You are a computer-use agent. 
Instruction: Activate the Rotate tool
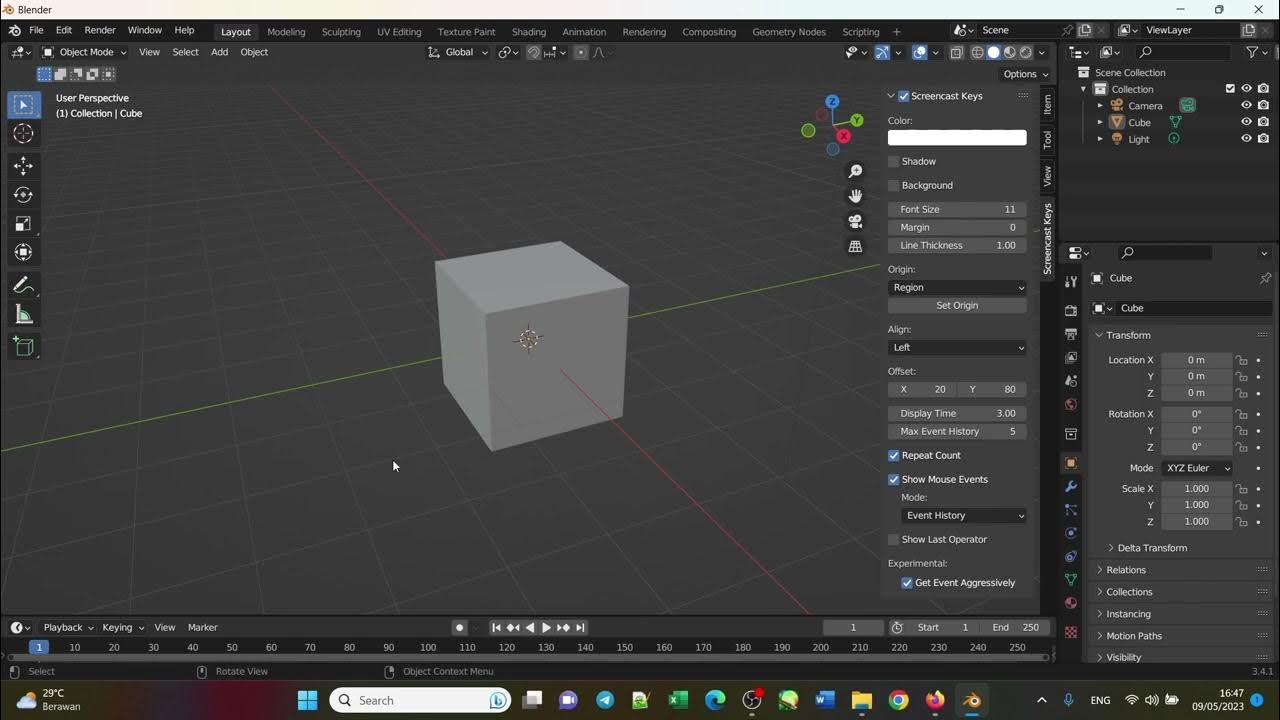point(24,195)
